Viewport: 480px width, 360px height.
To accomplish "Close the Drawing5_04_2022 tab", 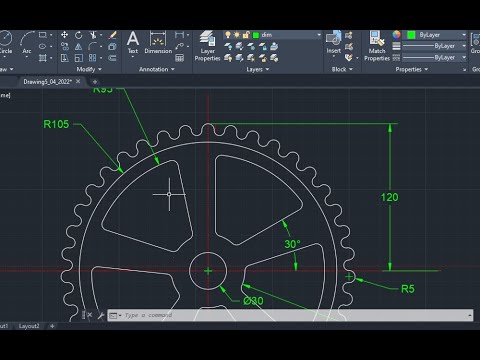I will click(78, 81).
